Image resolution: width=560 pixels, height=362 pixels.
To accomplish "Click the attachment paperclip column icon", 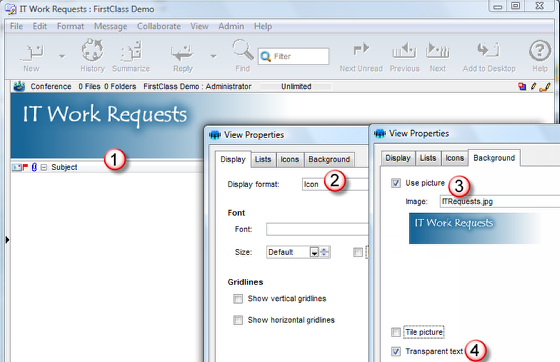I will (34, 167).
